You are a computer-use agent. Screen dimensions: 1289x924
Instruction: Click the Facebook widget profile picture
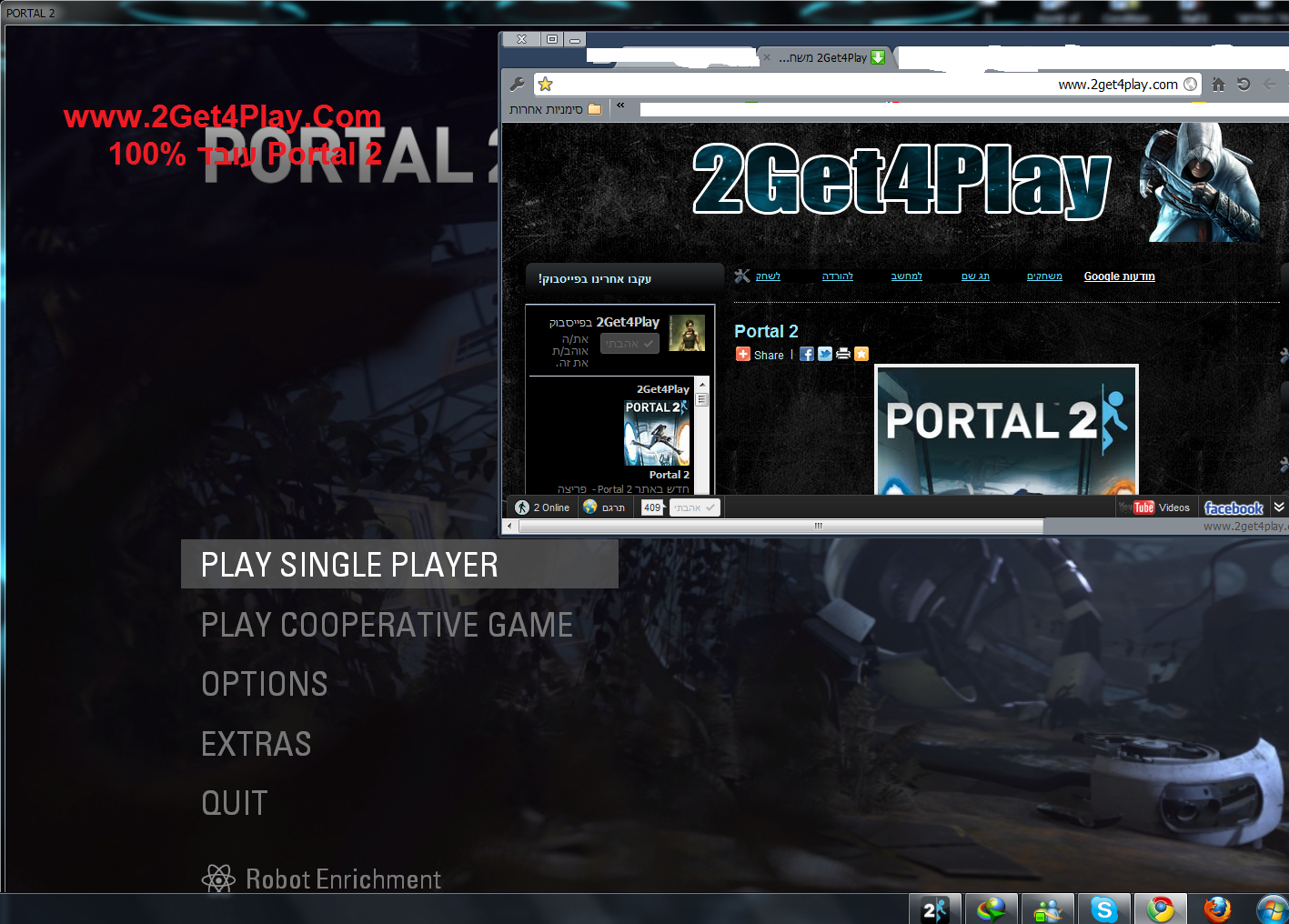687,333
